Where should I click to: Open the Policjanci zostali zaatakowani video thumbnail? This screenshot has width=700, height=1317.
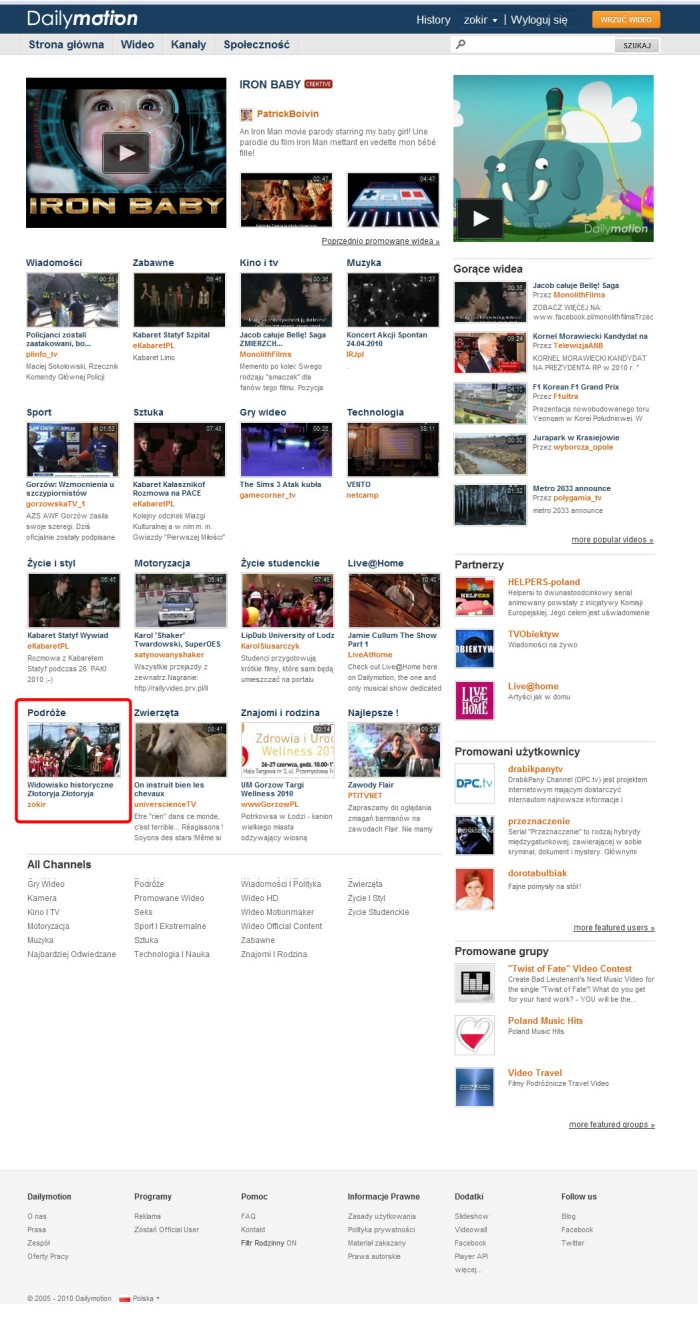72,300
